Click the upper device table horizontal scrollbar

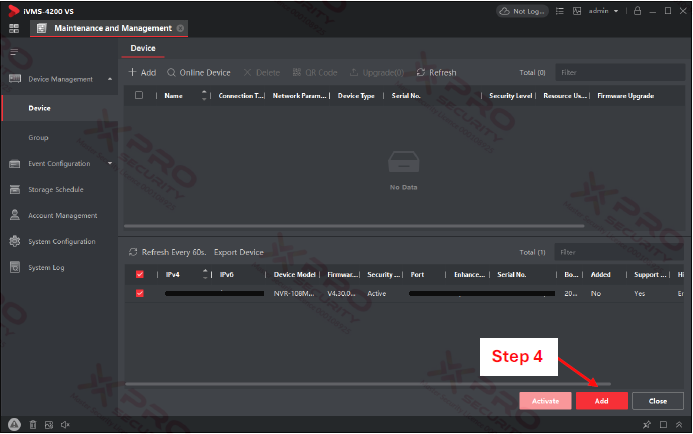coord(354,226)
